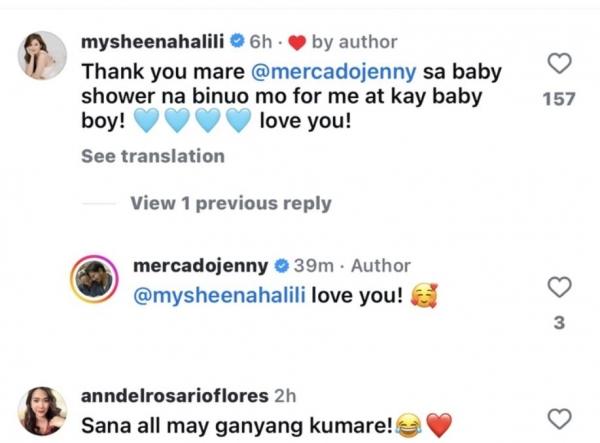Image resolution: width=600 pixels, height=443 pixels.
Task: Click the verified badge beside mysheenahalili
Action: click(237, 41)
